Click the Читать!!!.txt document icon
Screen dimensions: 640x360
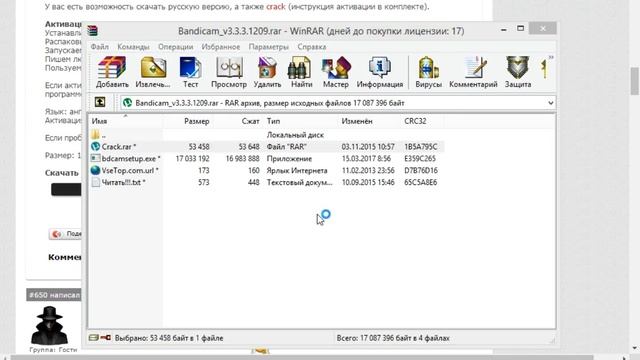coord(96,182)
